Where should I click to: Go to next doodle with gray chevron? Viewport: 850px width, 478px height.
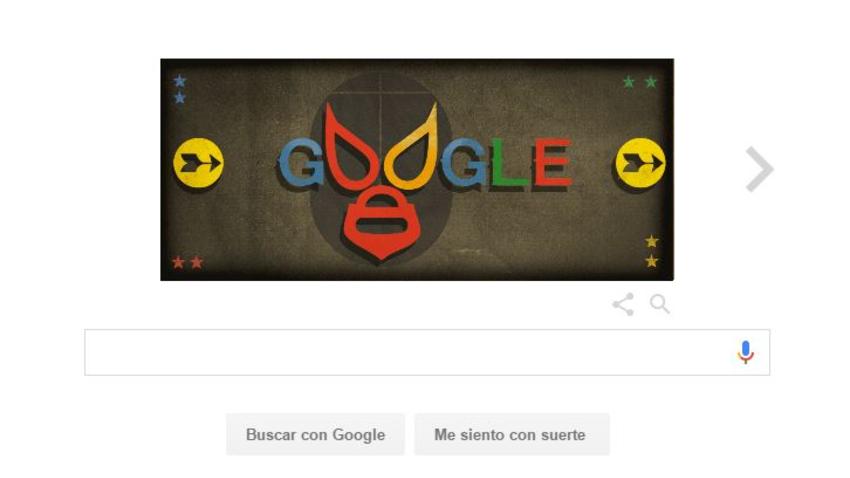pos(759,169)
